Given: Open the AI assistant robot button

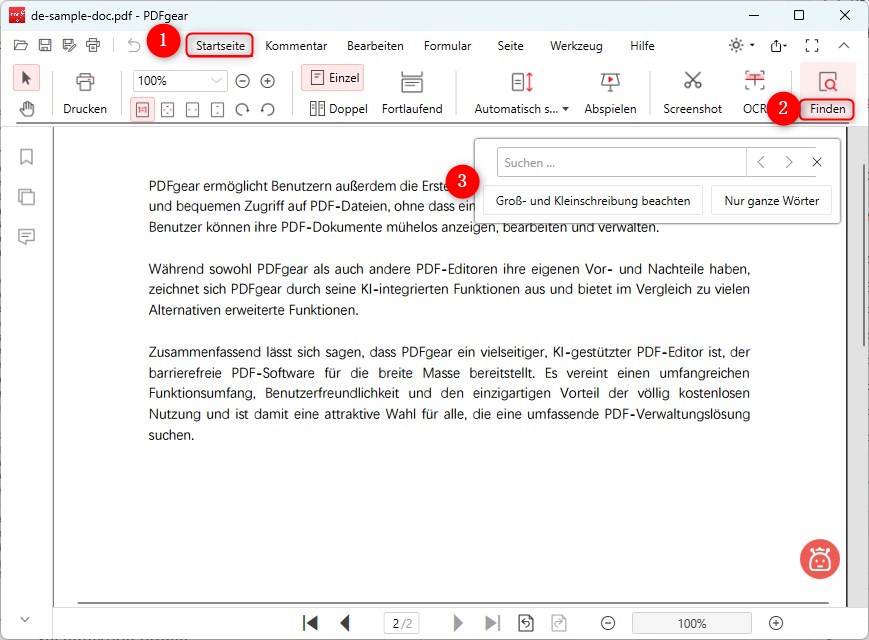Looking at the screenshot, I should pyautogui.click(x=820, y=559).
